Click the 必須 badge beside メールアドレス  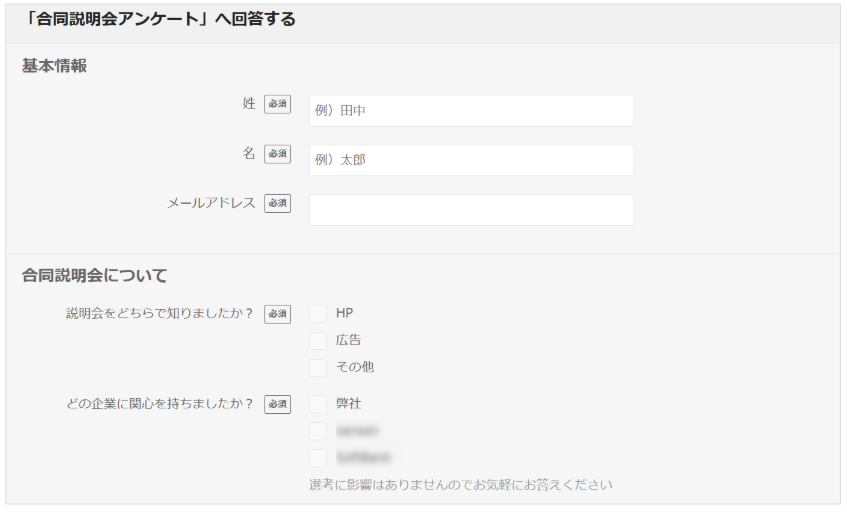click(277, 203)
